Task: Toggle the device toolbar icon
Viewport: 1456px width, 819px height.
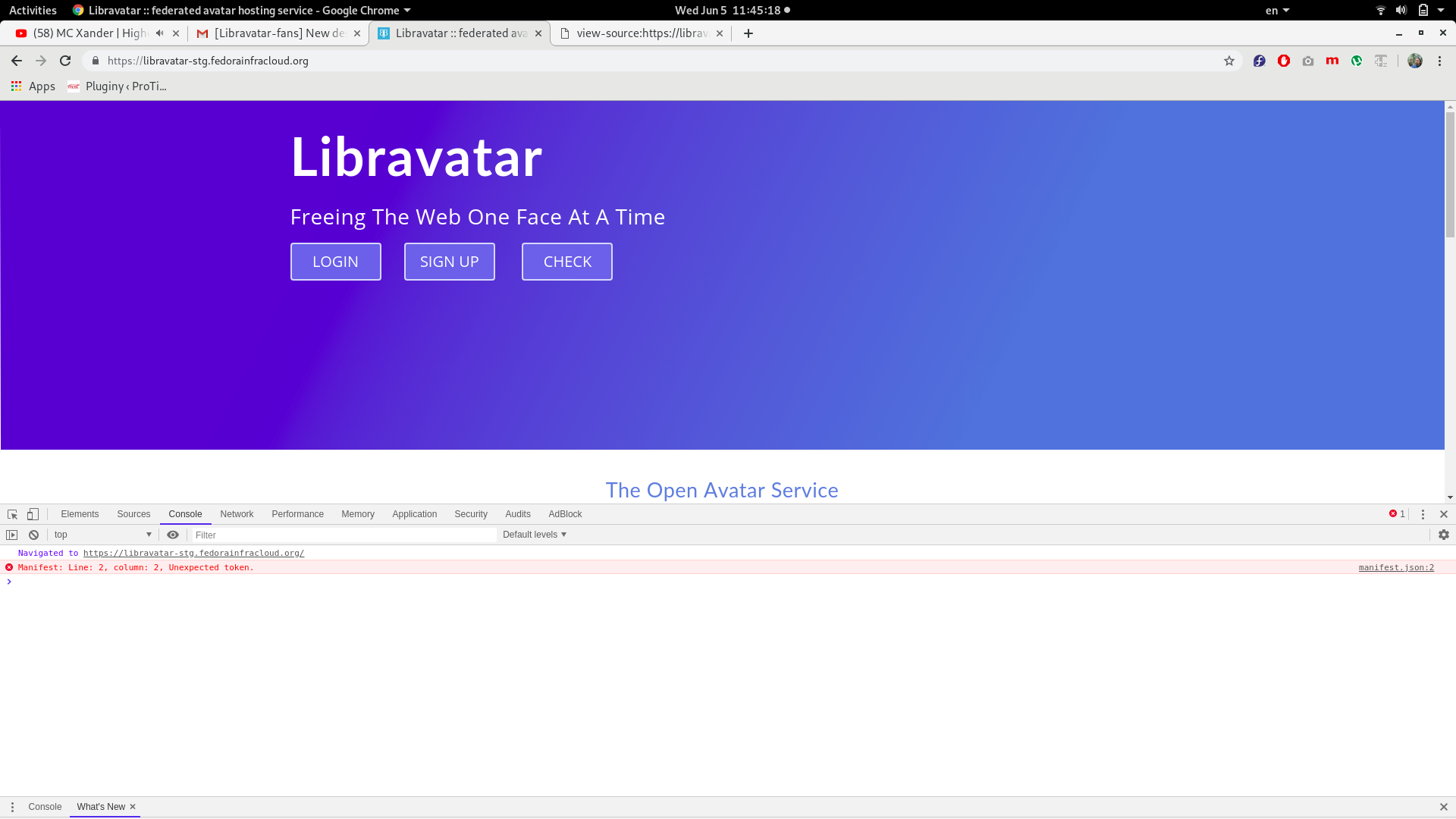Action: coord(33,514)
